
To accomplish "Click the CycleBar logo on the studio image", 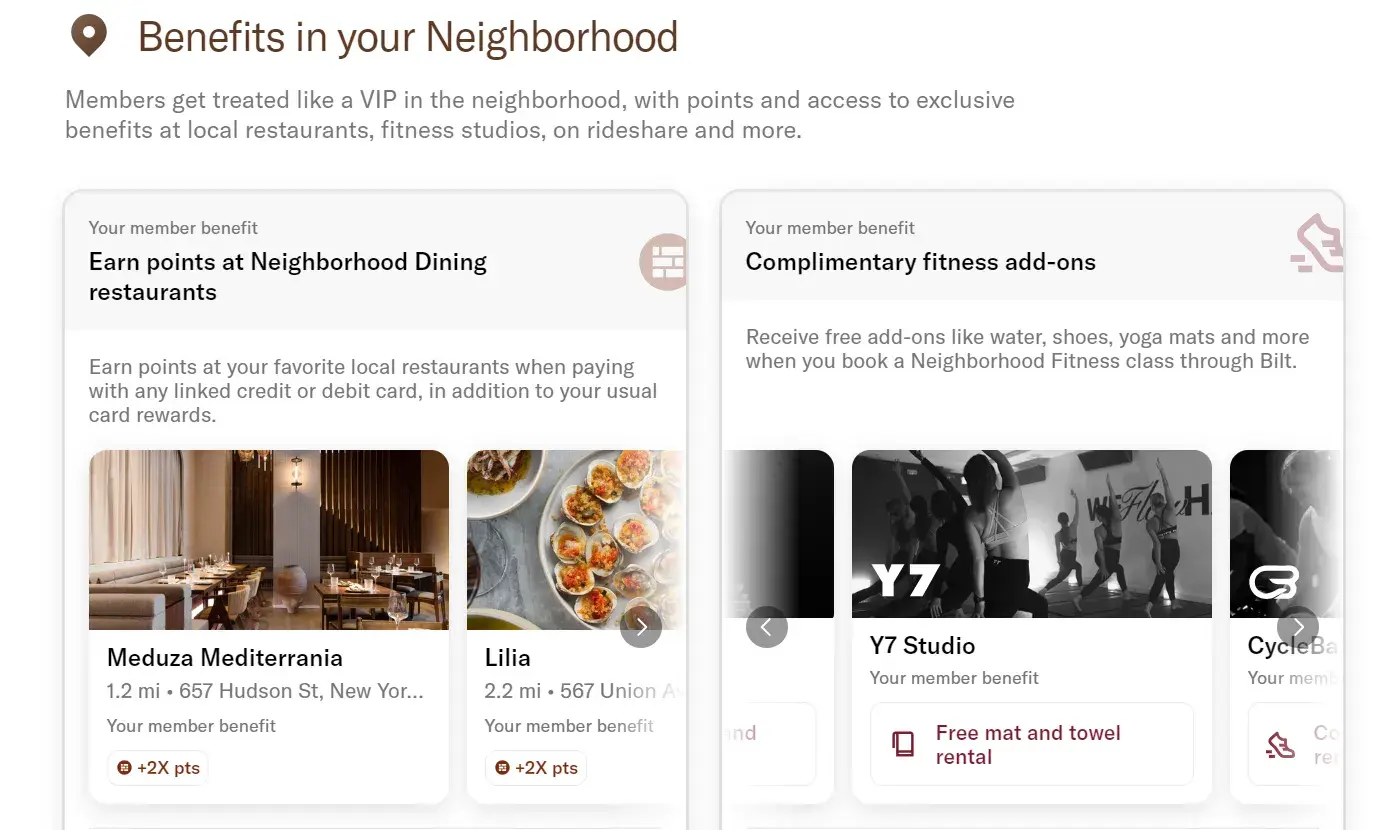I will (1273, 582).
